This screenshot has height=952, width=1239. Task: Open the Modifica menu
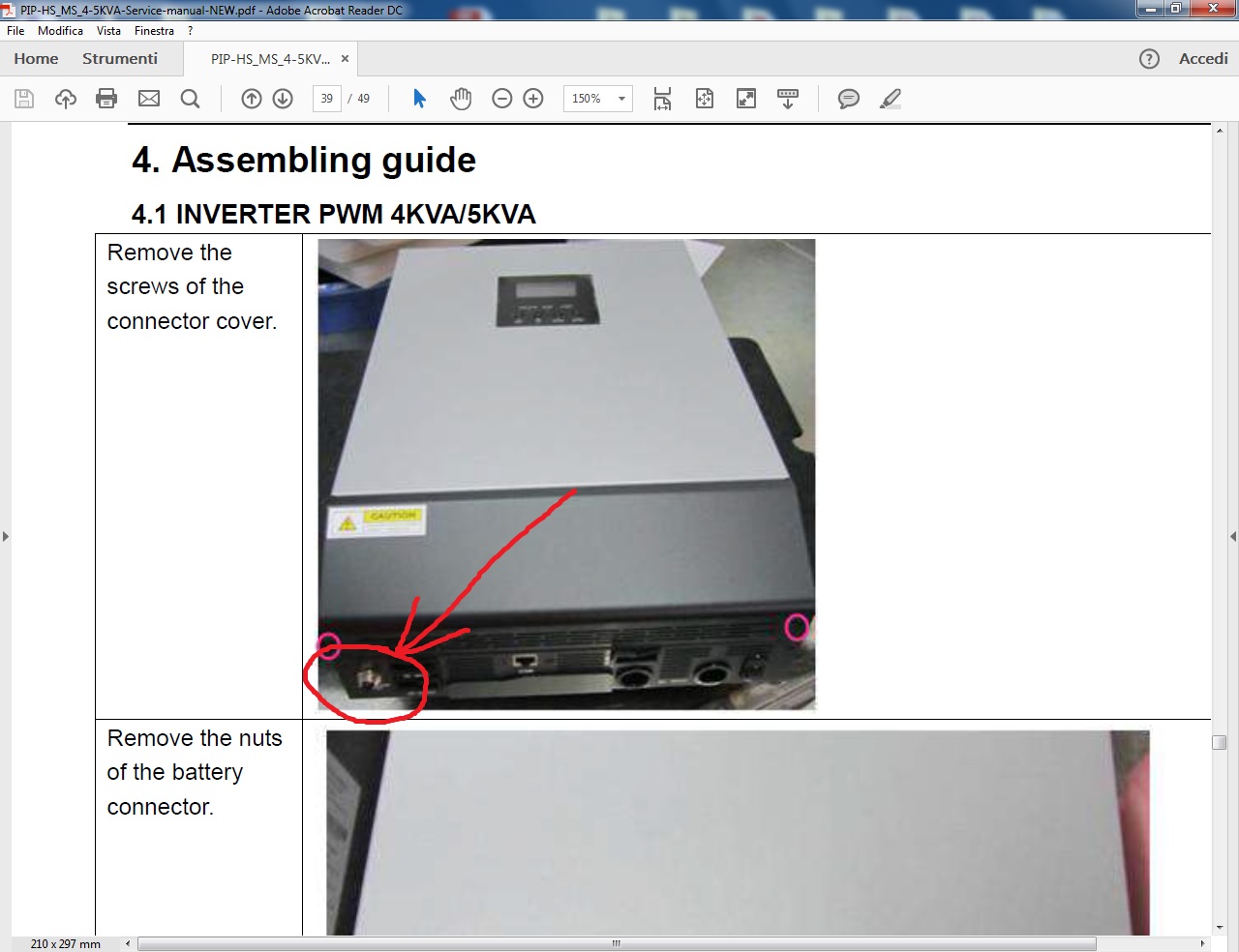[60, 31]
